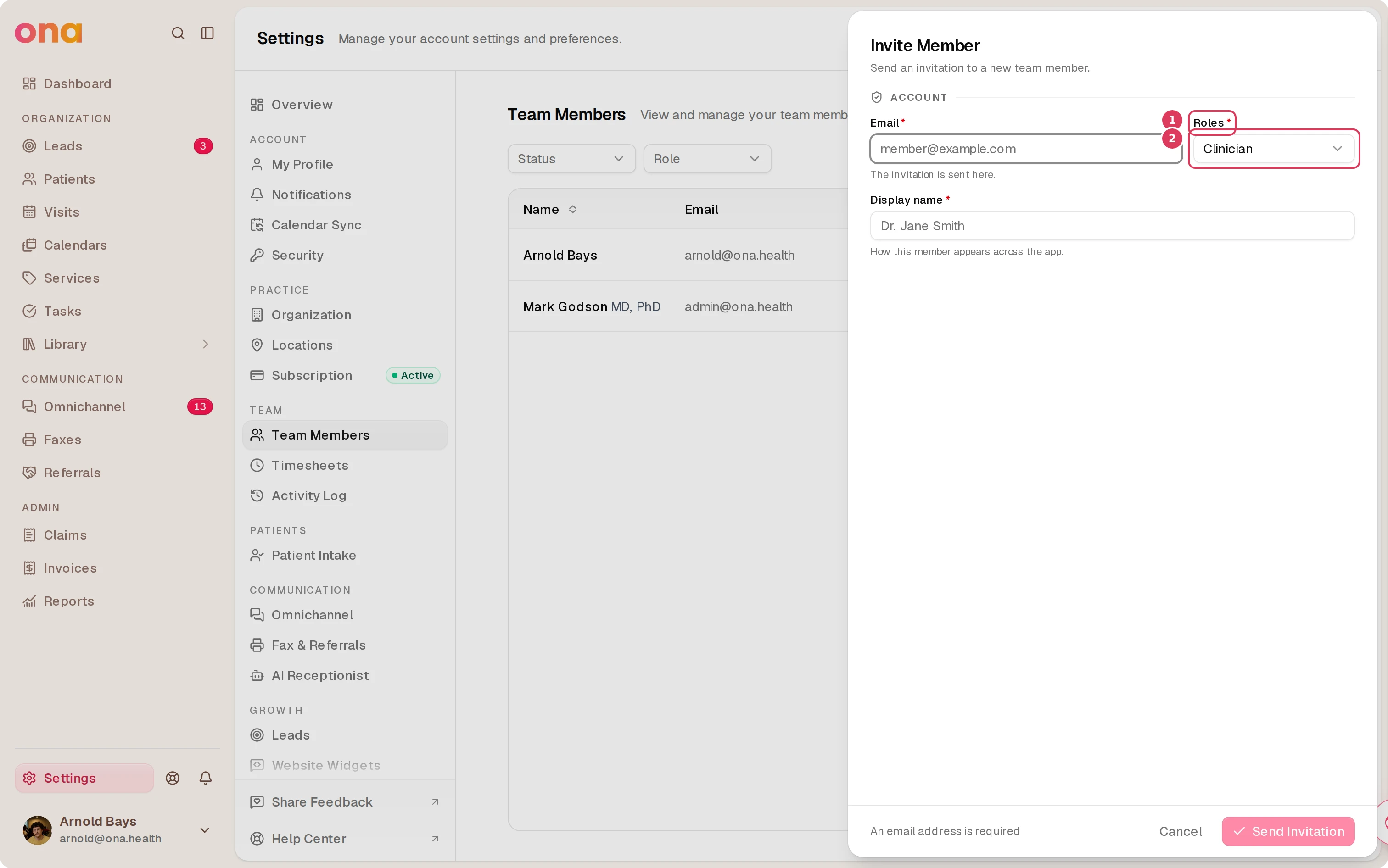Open the Status filter dropdown
This screenshot has width=1388, height=868.
(x=571, y=159)
